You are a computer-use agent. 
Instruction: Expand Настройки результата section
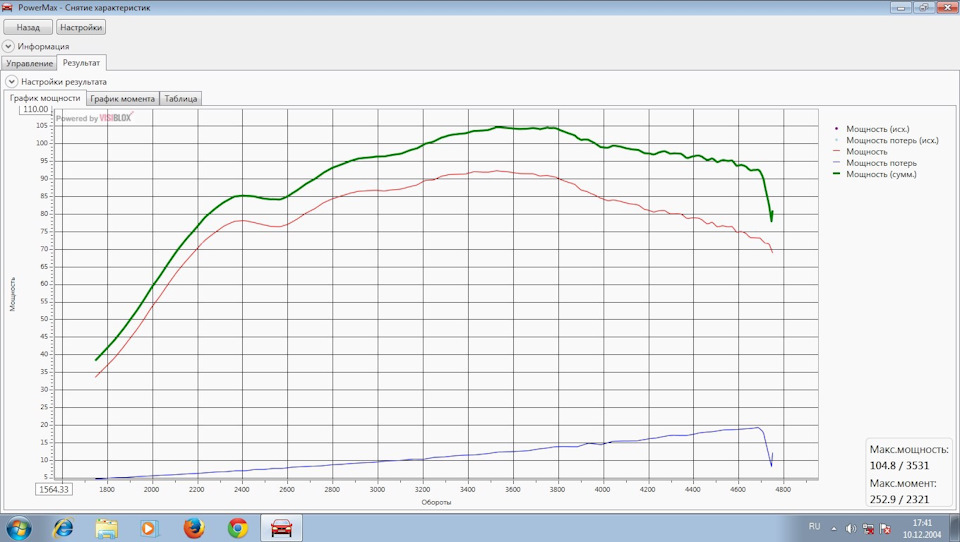pos(12,81)
